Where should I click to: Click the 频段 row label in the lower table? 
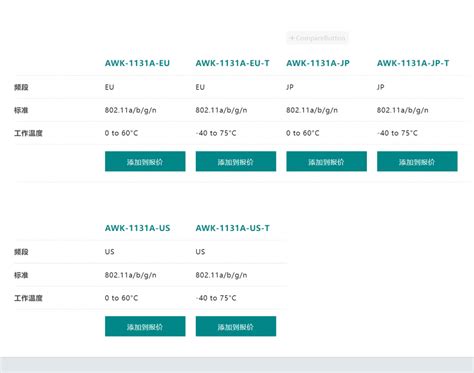point(21,252)
